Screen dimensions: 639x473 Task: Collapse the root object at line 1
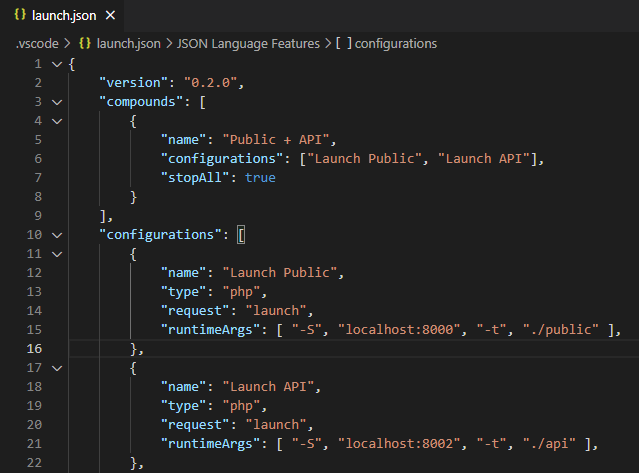point(57,64)
